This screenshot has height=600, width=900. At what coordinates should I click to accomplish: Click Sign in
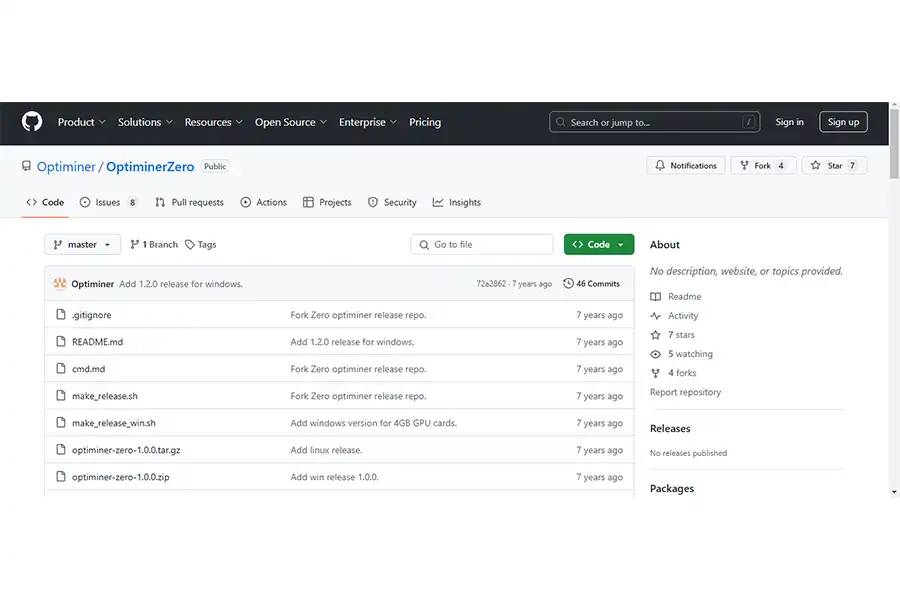coord(789,122)
